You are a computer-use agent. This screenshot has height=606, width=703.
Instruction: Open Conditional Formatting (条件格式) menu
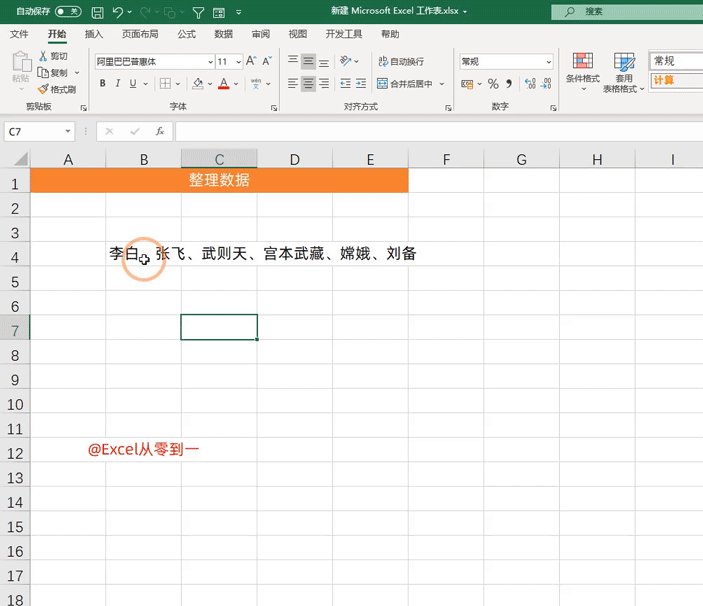582,70
